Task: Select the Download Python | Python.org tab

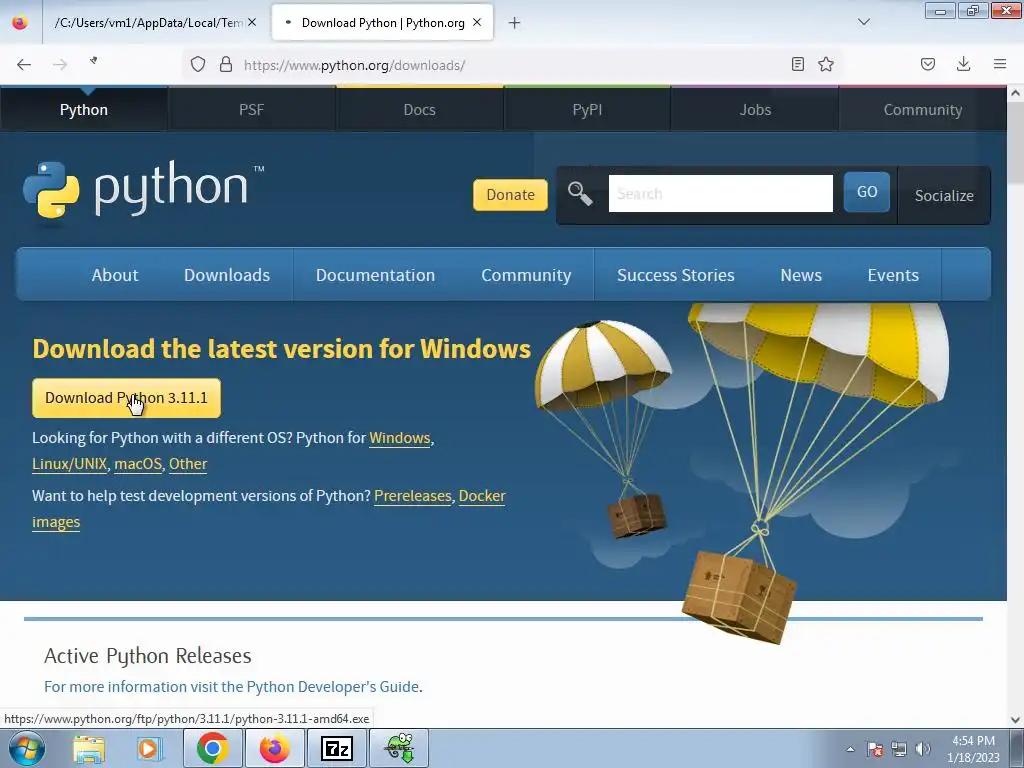Action: [382, 23]
